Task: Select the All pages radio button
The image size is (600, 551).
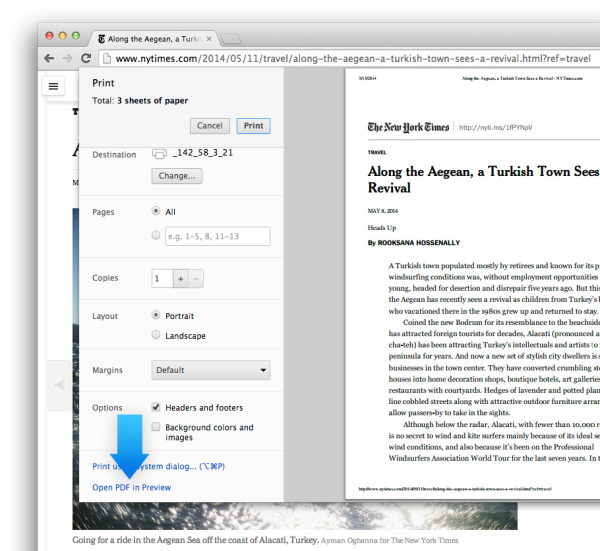Action: pos(156,212)
